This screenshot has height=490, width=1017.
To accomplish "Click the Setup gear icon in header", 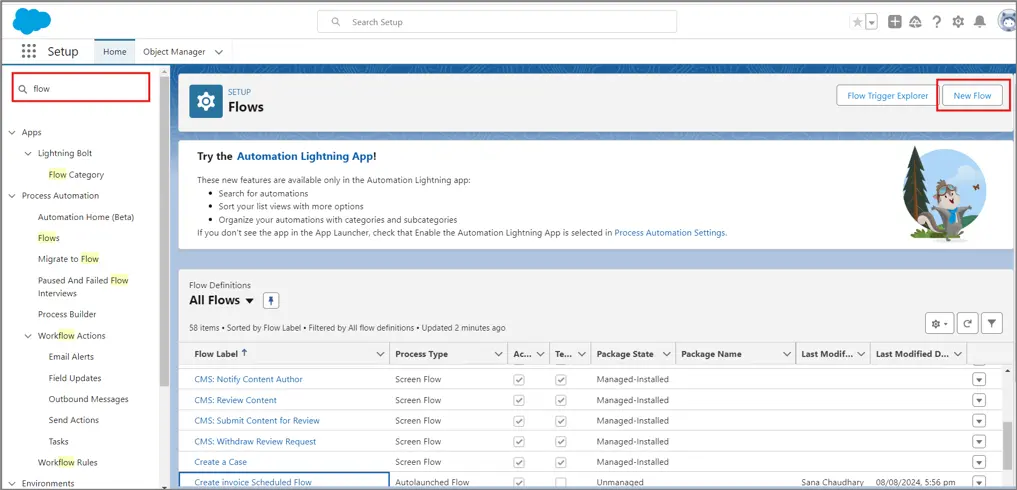I will 958,22.
